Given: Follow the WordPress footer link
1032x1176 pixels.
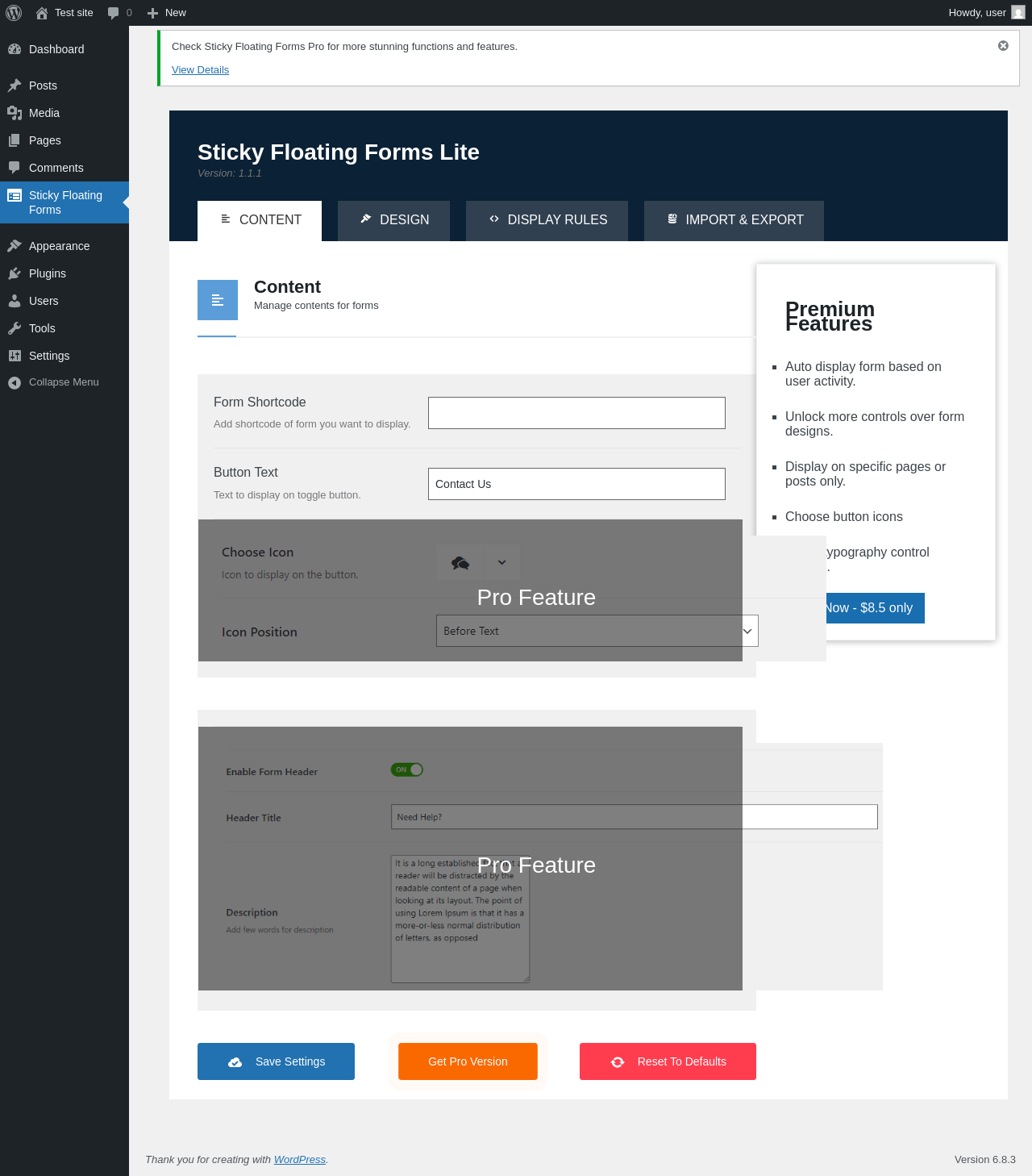Looking at the screenshot, I should (x=300, y=1160).
